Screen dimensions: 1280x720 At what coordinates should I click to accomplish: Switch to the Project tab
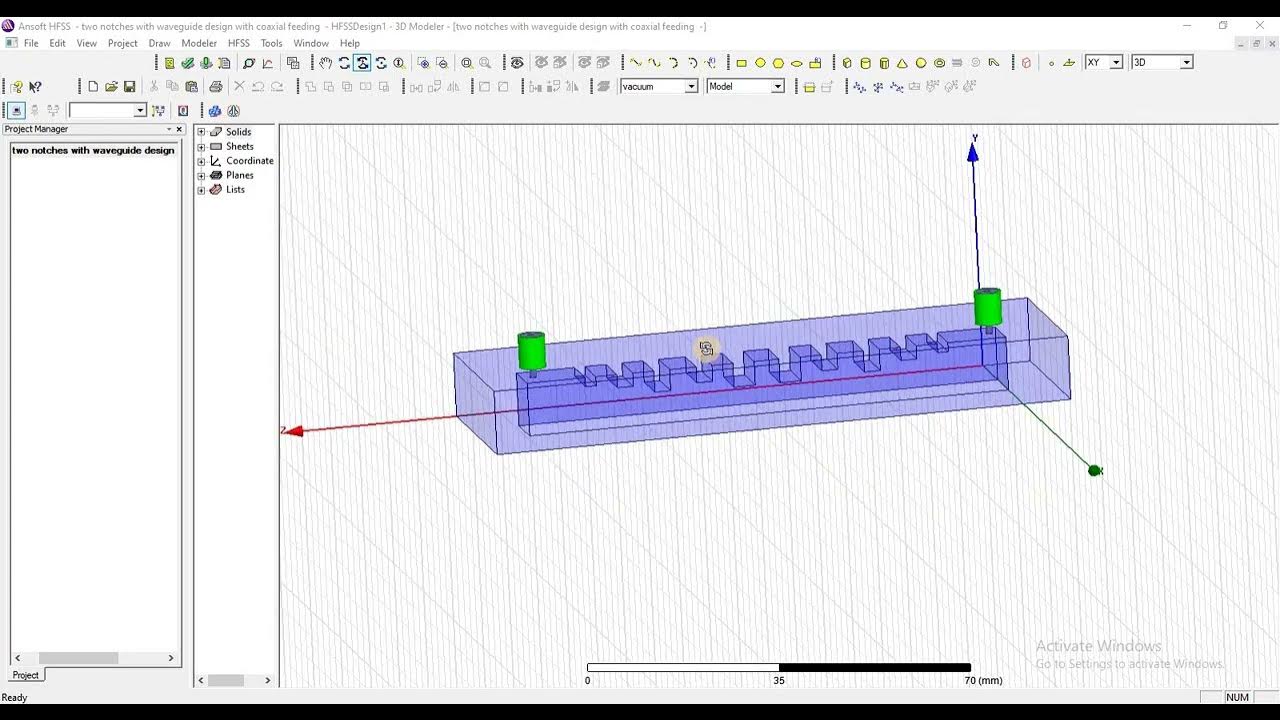(25, 675)
